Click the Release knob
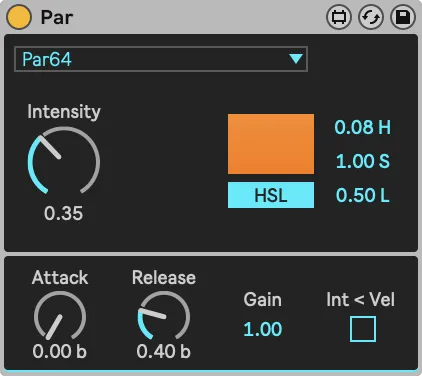This screenshot has height=376, width=422. pyautogui.click(x=164, y=316)
